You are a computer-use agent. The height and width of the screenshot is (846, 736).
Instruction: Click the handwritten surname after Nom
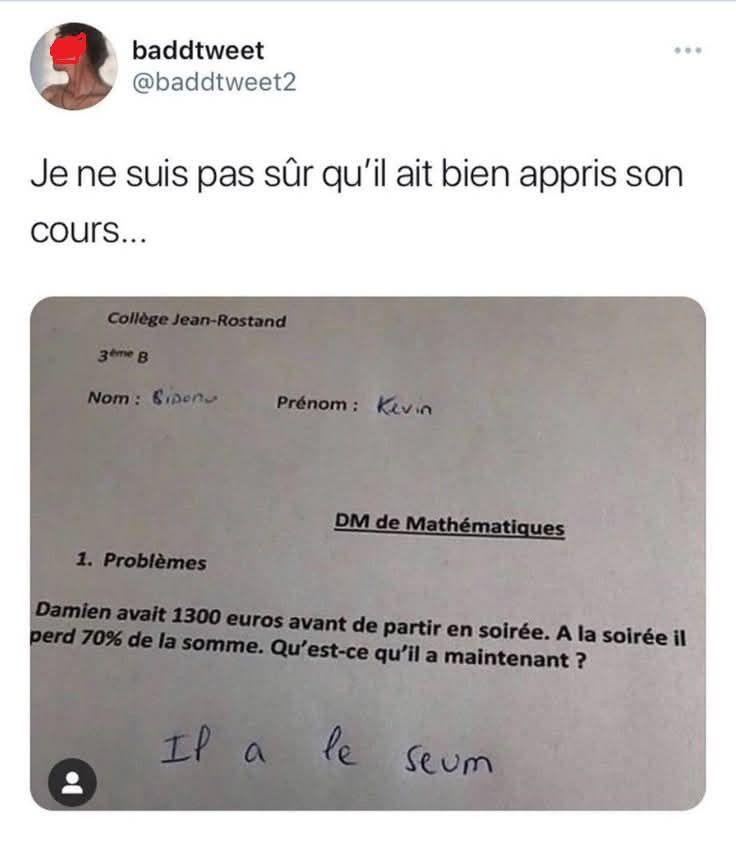pyautogui.click(x=183, y=398)
